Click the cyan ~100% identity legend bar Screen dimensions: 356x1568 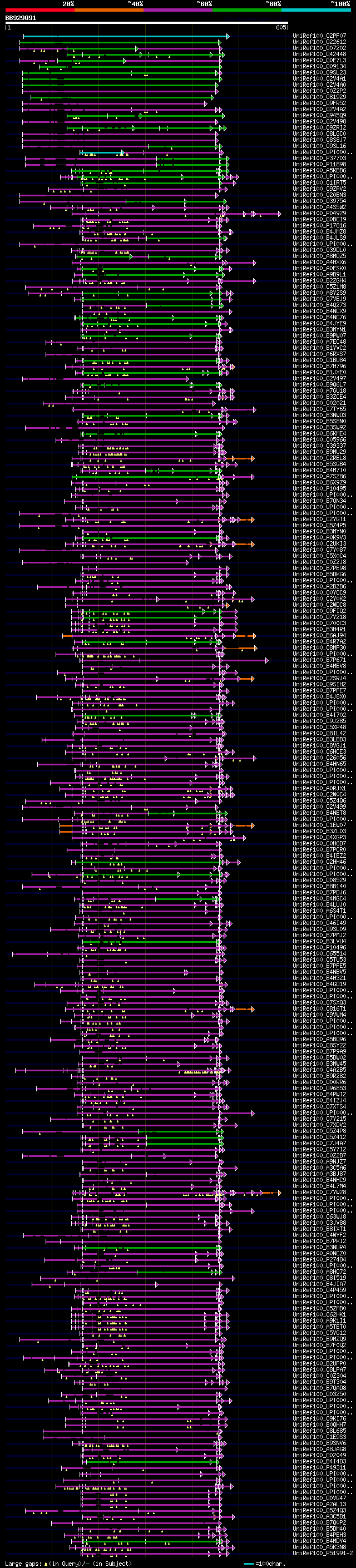(315, 10)
